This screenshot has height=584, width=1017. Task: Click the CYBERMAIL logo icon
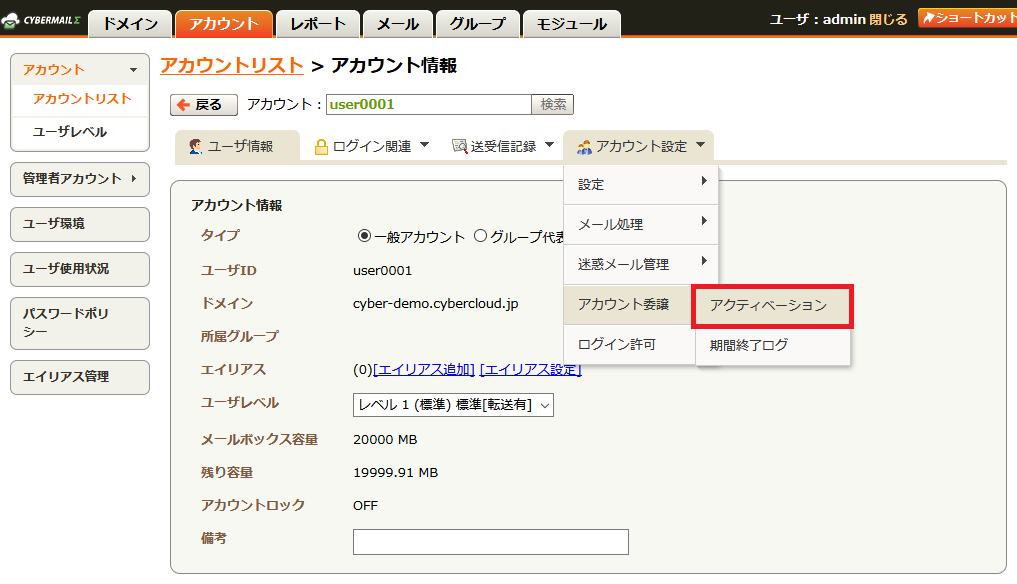[10, 20]
